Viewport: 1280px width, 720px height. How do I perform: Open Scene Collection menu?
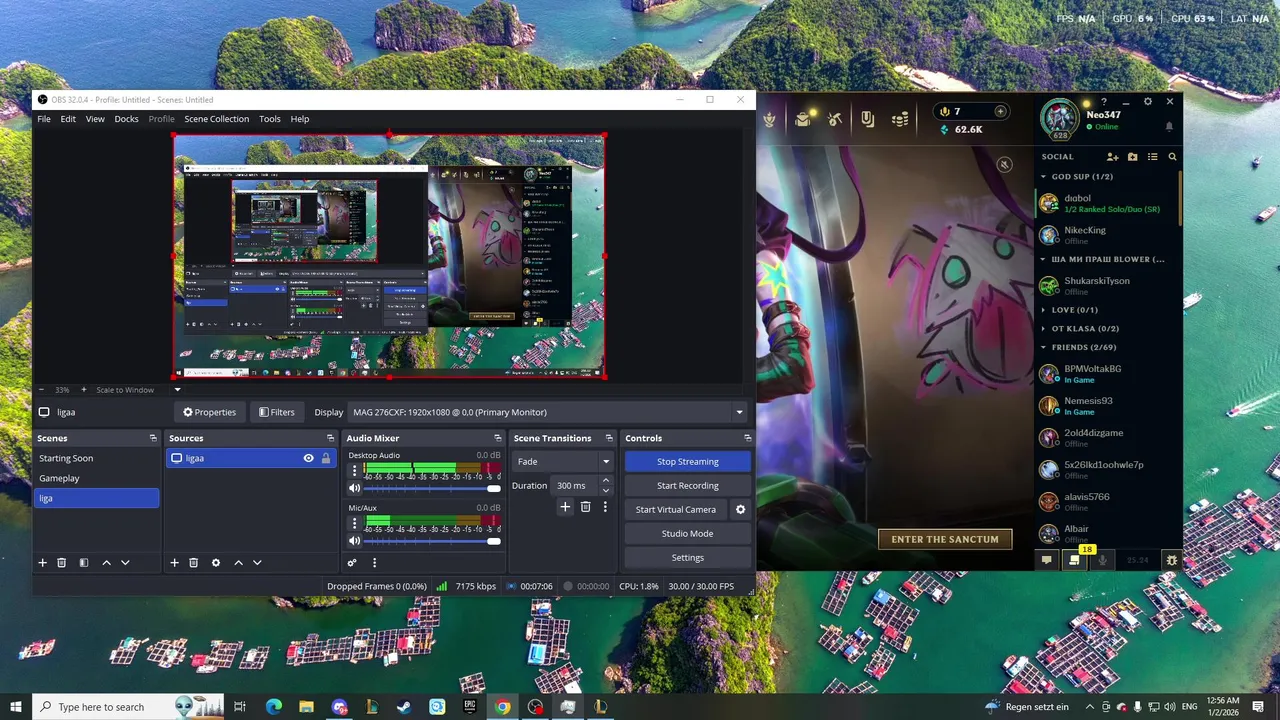point(216,119)
